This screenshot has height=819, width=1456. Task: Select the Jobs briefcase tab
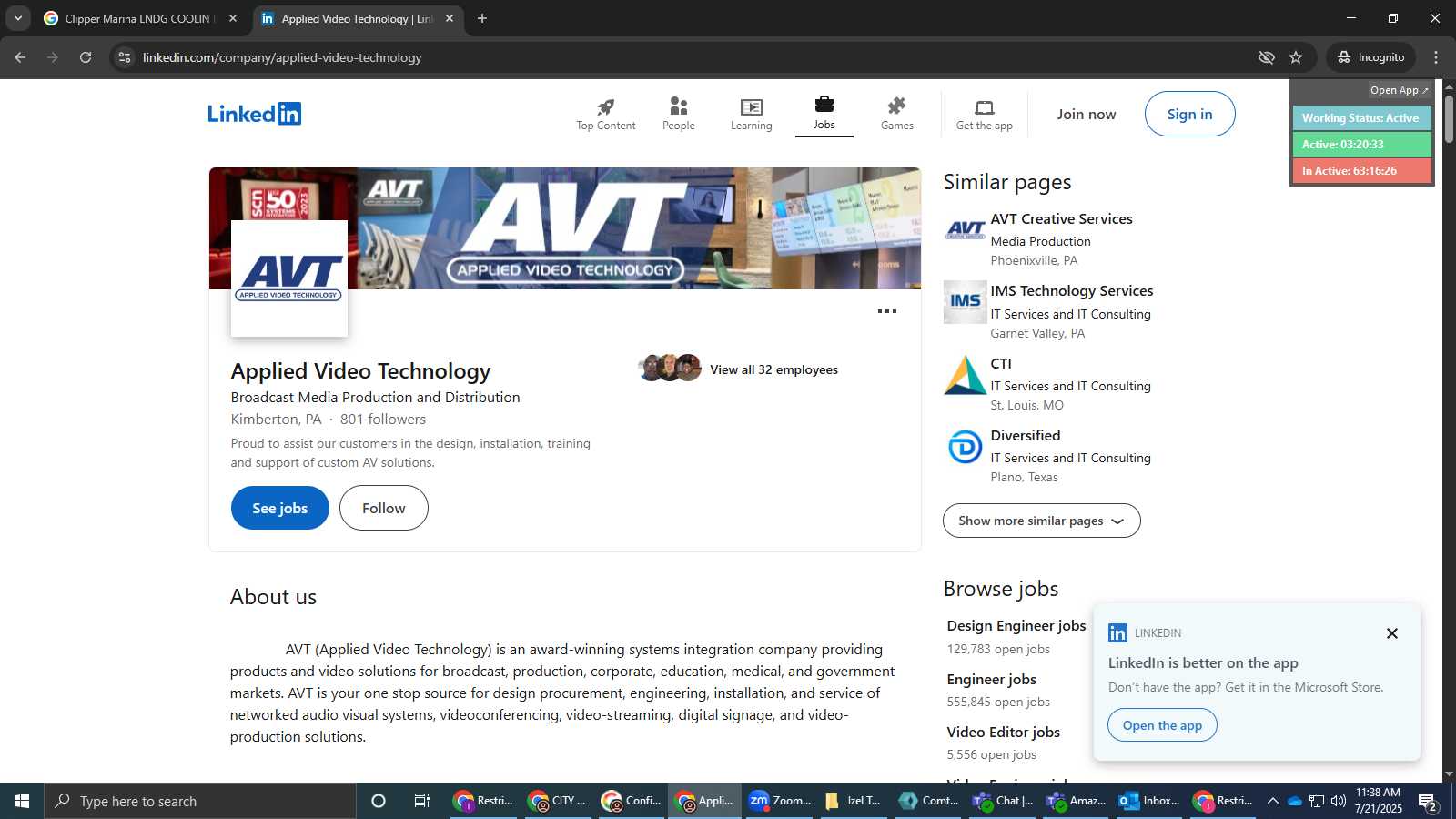point(824,114)
